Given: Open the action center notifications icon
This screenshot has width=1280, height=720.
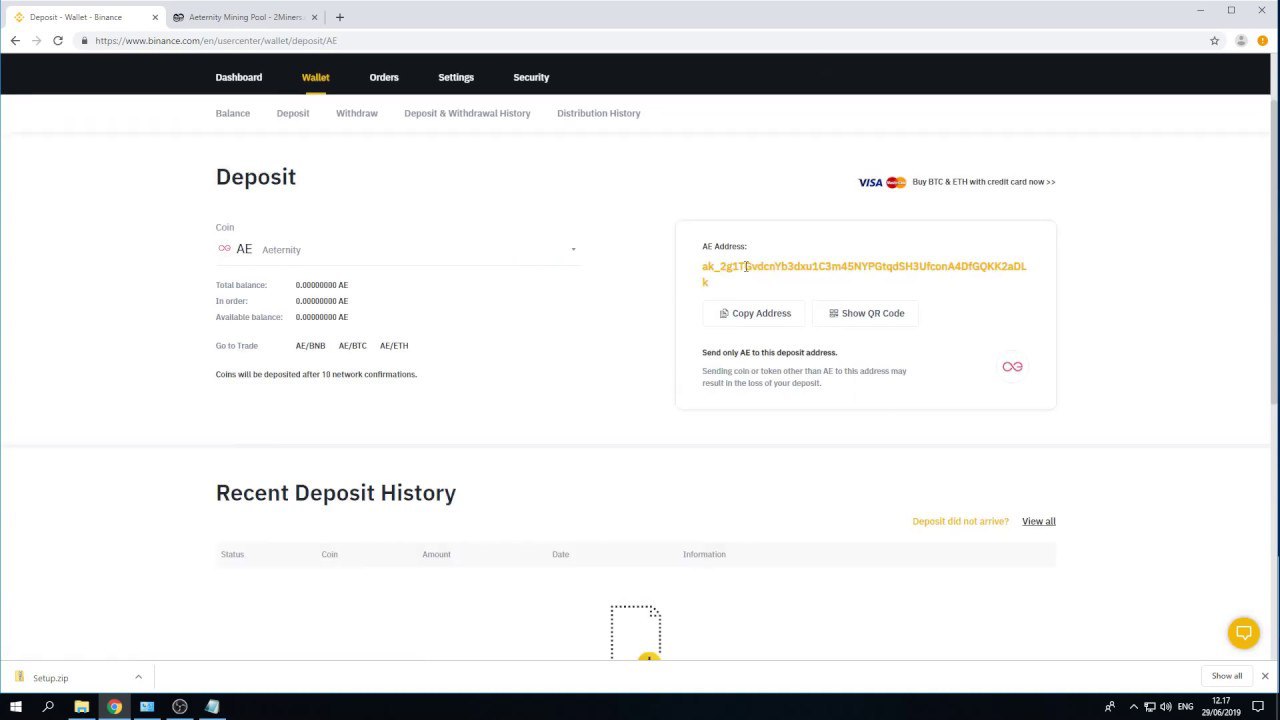Looking at the screenshot, I should point(1258,707).
